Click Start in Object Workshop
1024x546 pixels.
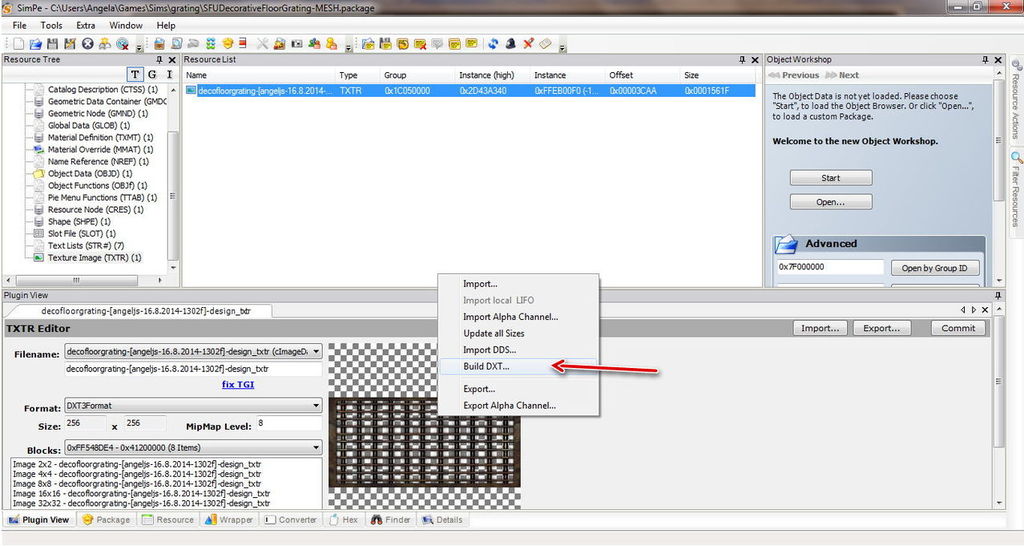click(x=831, y=178)
